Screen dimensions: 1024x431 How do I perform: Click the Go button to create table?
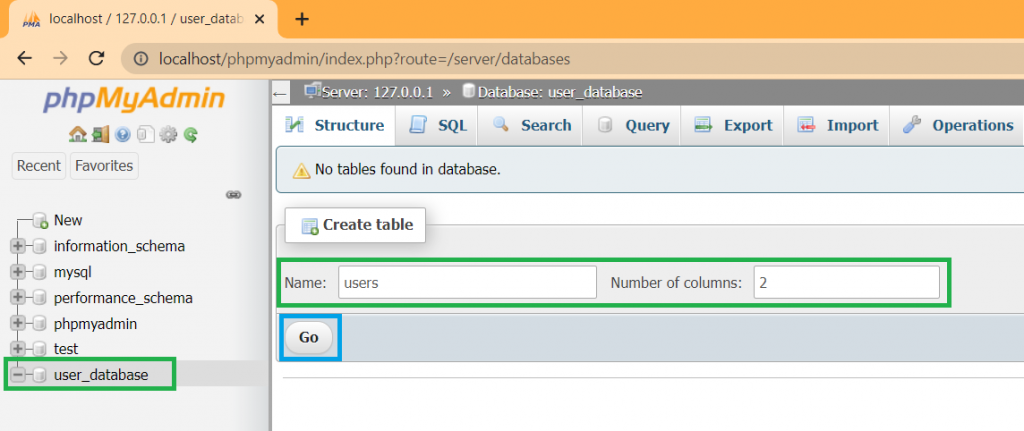[x=308, y=338]
